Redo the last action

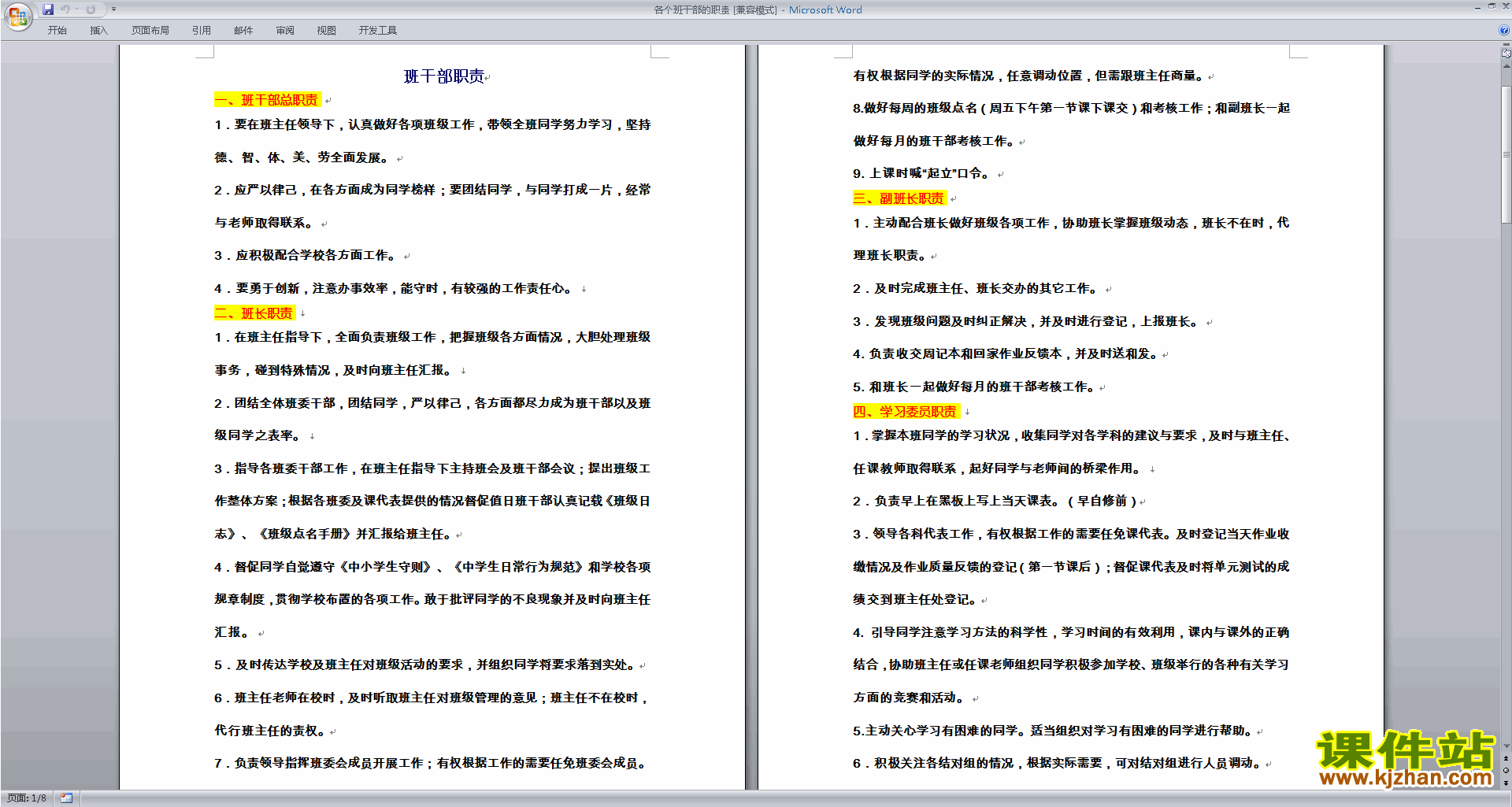click(x=91, y=9)
